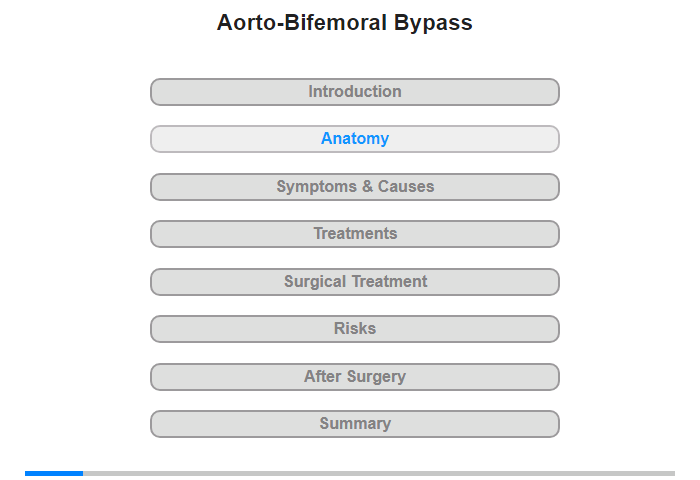
Task: Click the blue filled progress segment
Action: (x=54, y=473)
